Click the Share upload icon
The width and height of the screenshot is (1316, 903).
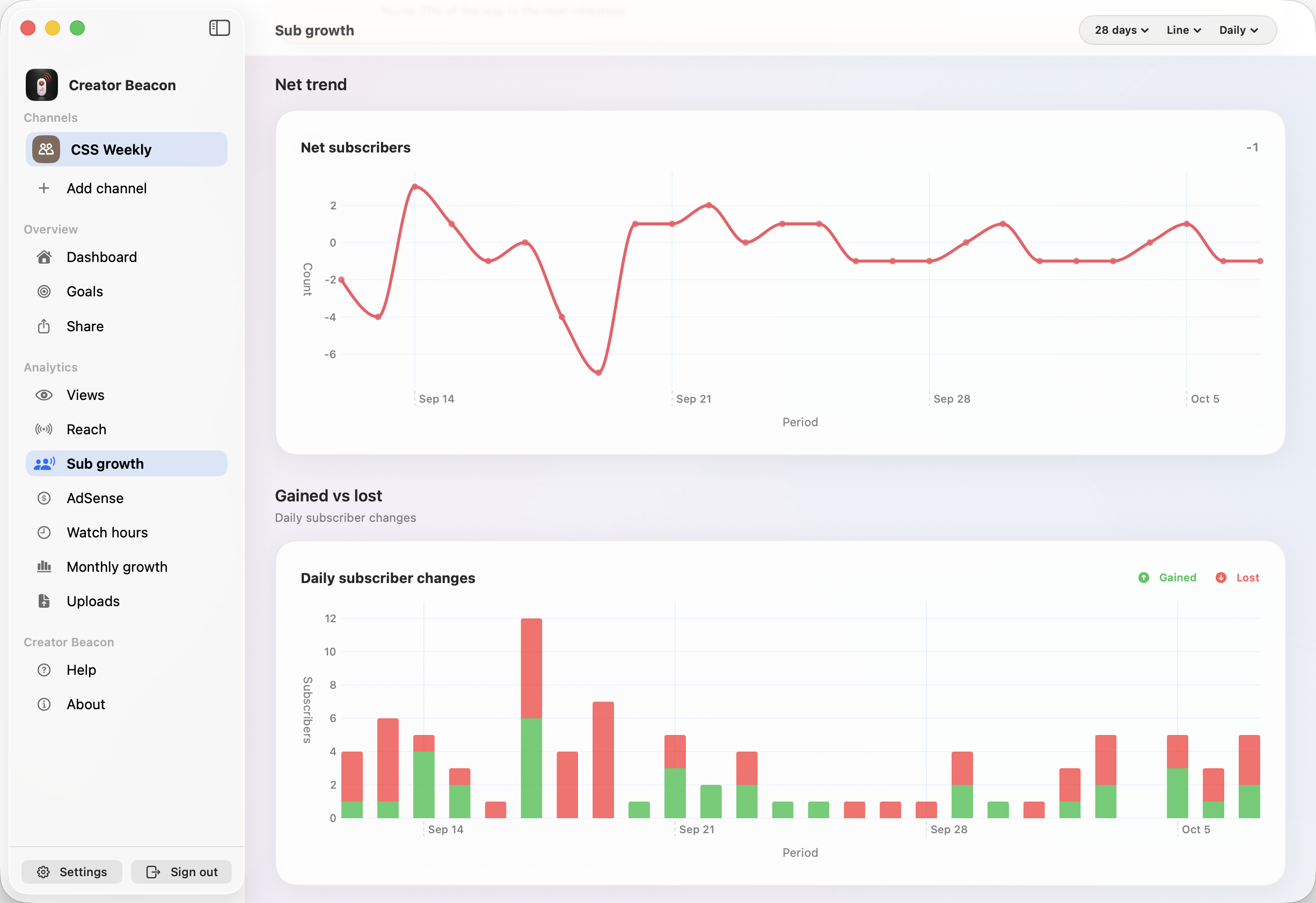[x=44, y=326]
